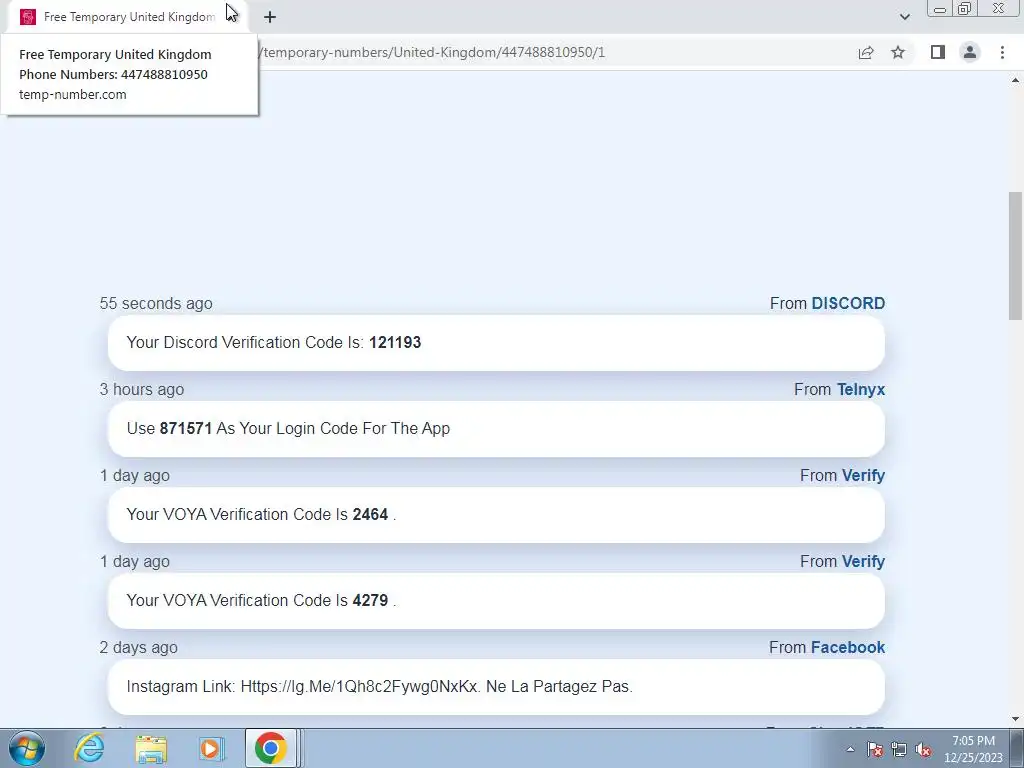Click the URL text in the address bar
This screenshot has width=1024, height=768.
[x=432, y=52]
